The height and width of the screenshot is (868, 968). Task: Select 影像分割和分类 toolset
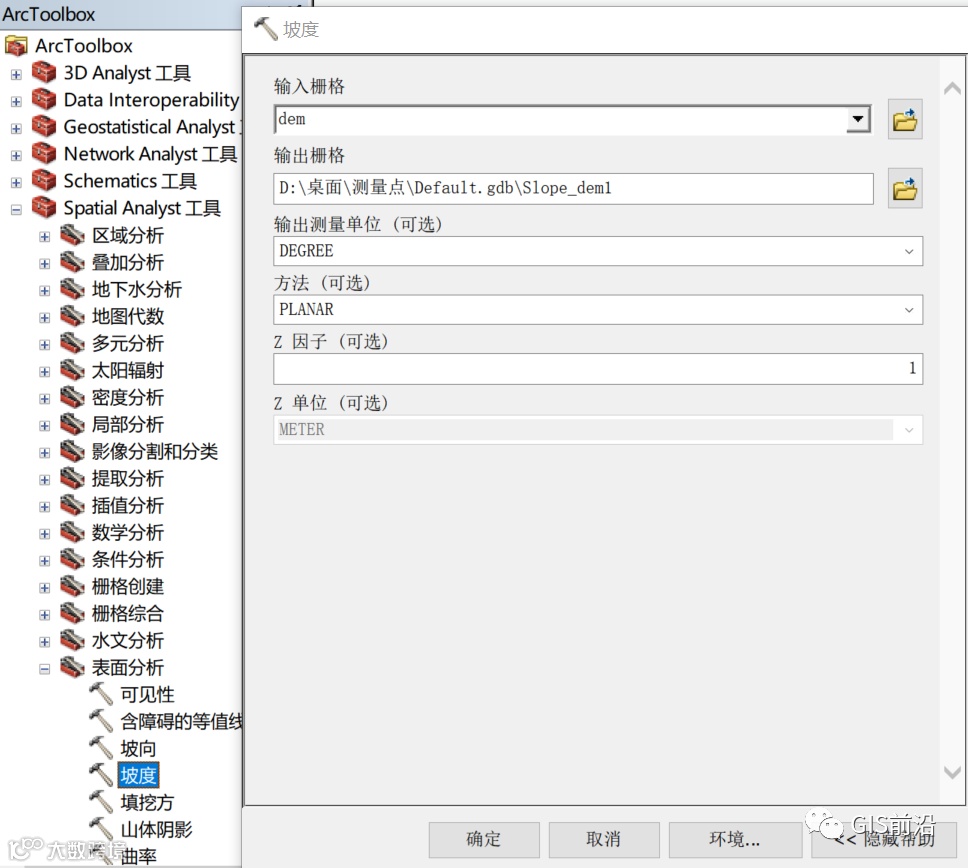(x=155, y=451)
